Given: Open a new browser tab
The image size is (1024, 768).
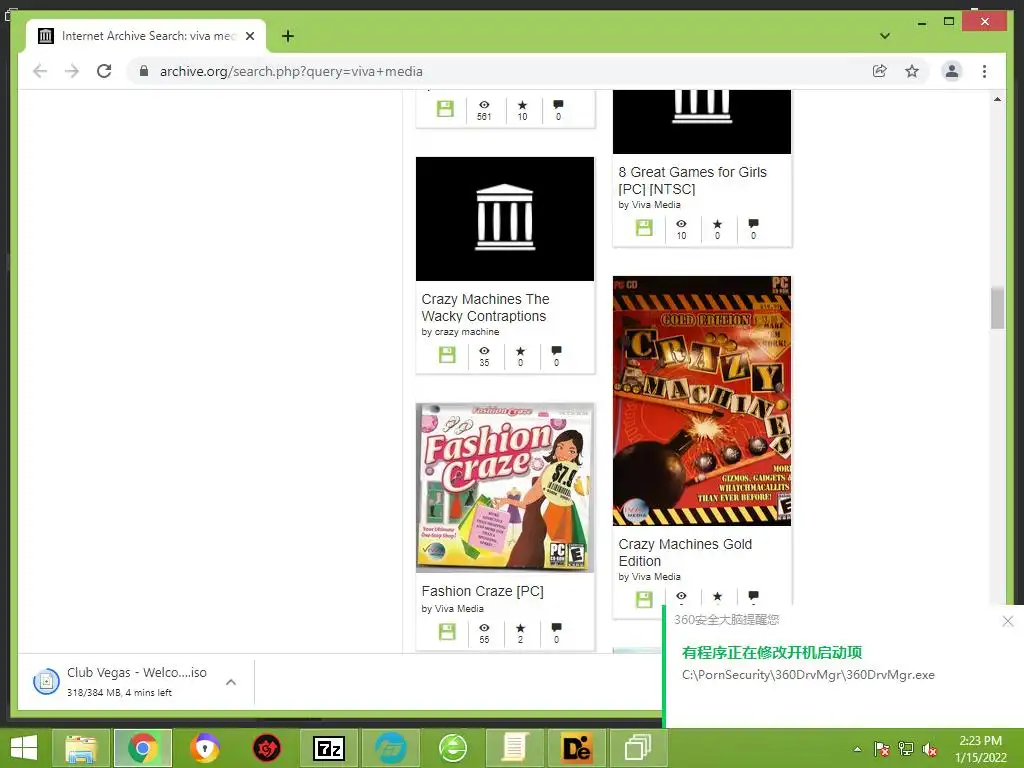Looking at the screenshot, I should (287, 36).
